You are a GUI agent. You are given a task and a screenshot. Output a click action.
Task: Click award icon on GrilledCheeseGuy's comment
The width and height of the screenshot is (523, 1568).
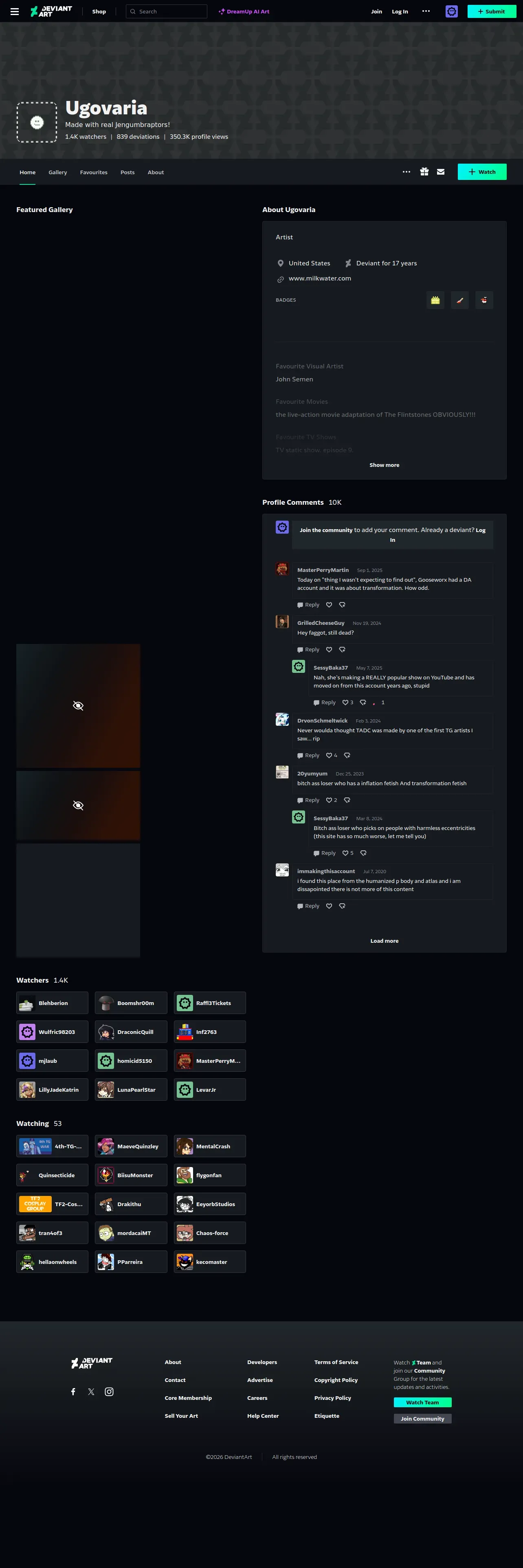coord(342,650)
